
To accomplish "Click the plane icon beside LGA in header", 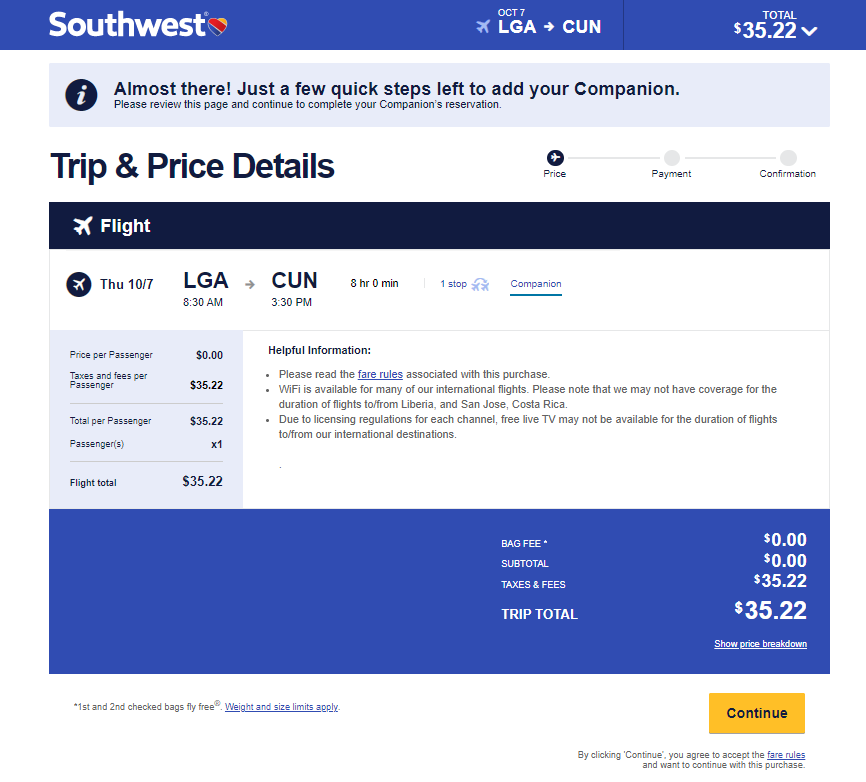I will tap(483, 27).
